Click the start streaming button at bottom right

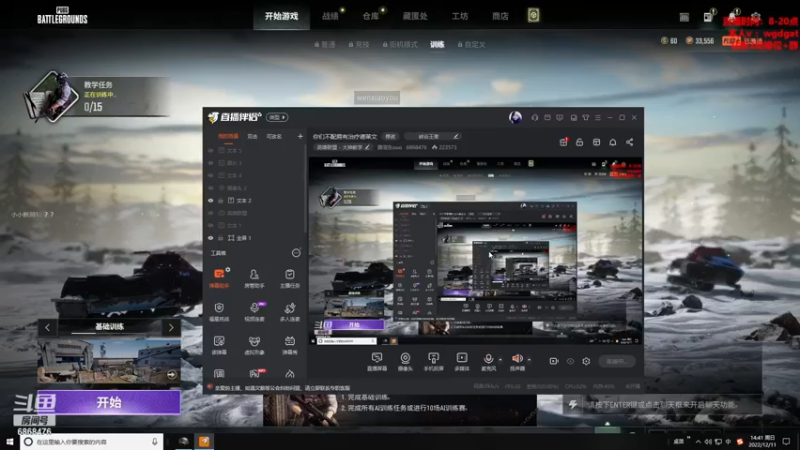(617, 361)
